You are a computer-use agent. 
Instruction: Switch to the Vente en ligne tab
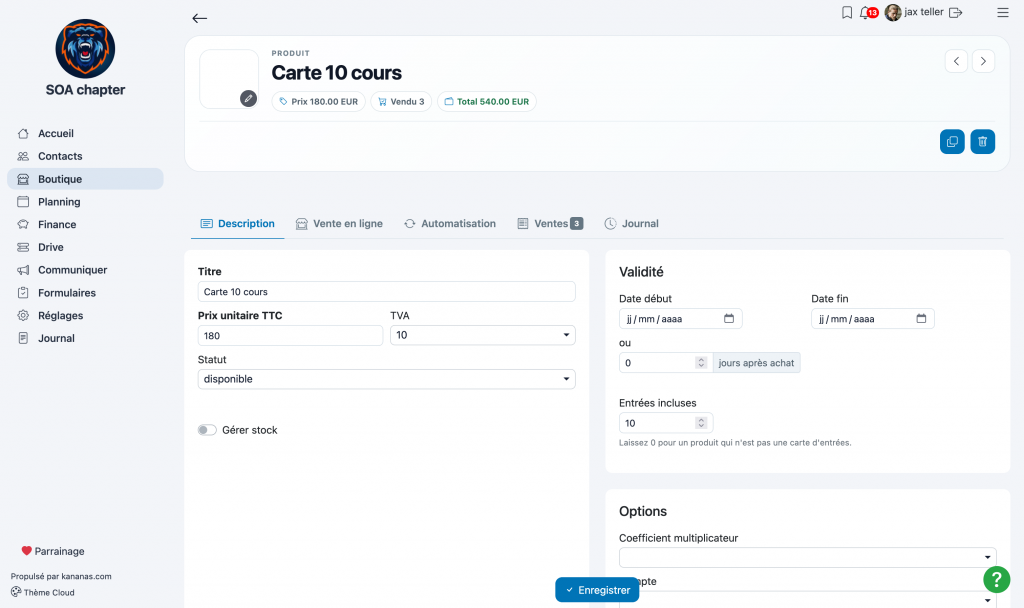[x=339, y=223]
